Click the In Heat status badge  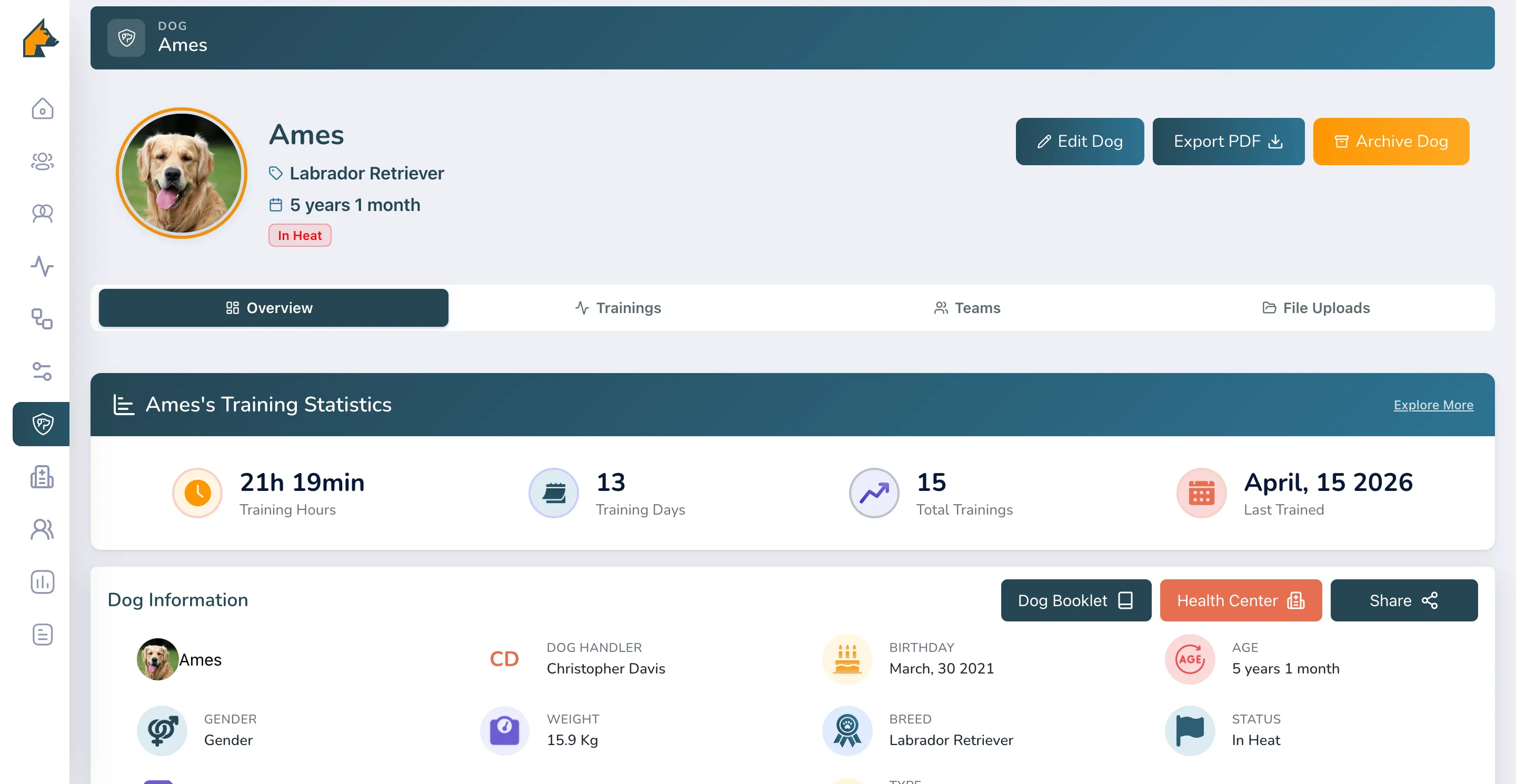(x=300, y=235)
